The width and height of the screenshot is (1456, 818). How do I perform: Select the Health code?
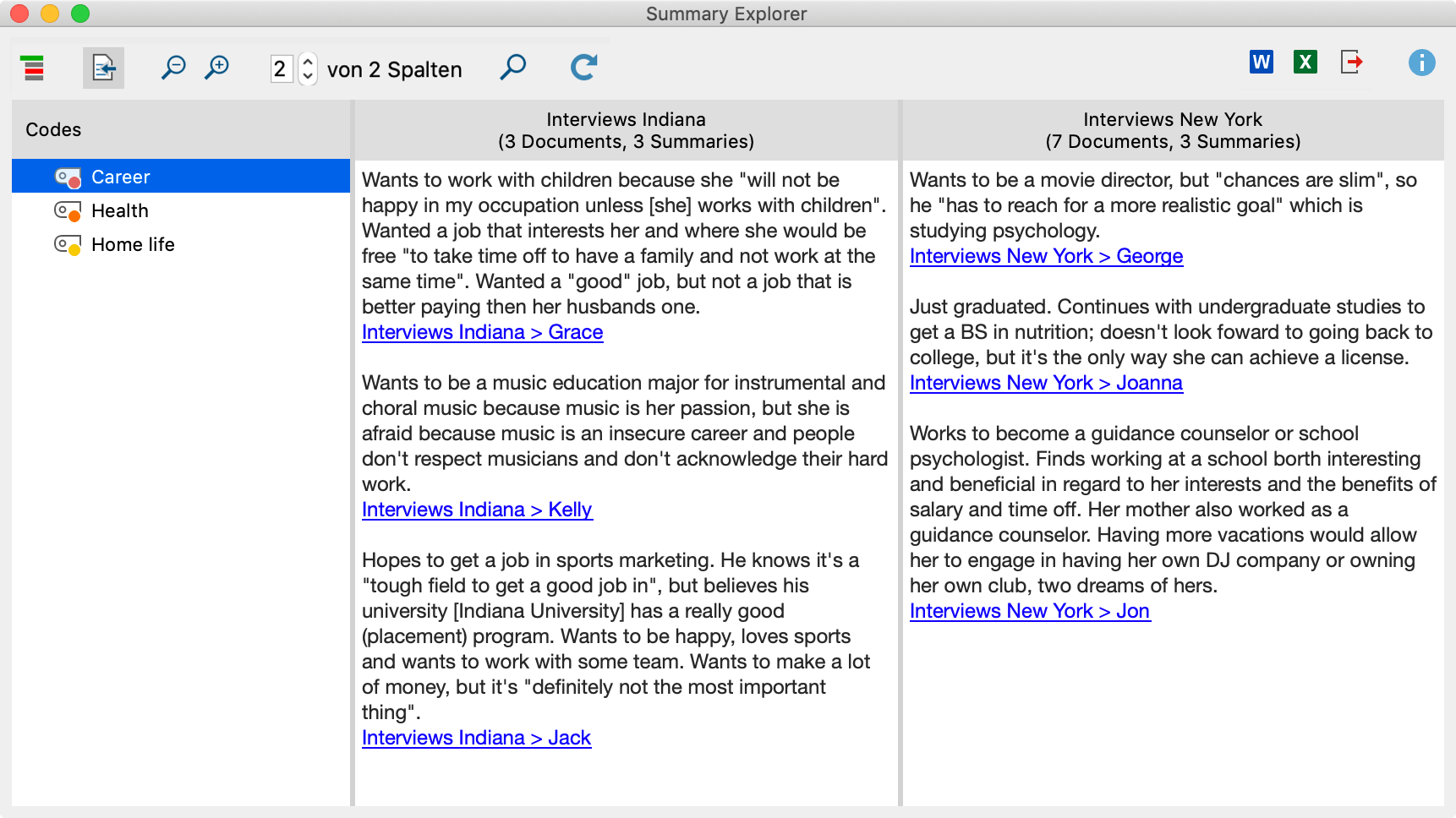[x=181, y=210]
